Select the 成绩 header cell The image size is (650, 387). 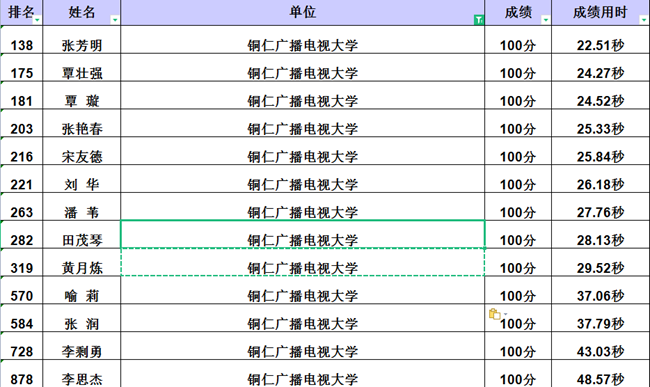tap(518, 12)
